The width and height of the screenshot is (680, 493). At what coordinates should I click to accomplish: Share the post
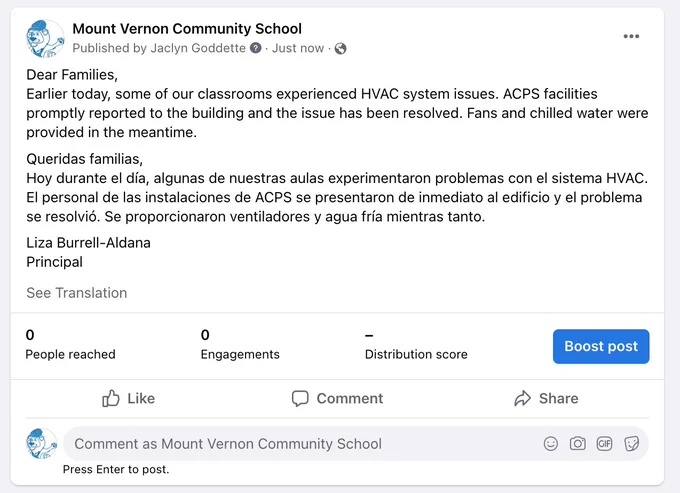click(x=546, y=398)
